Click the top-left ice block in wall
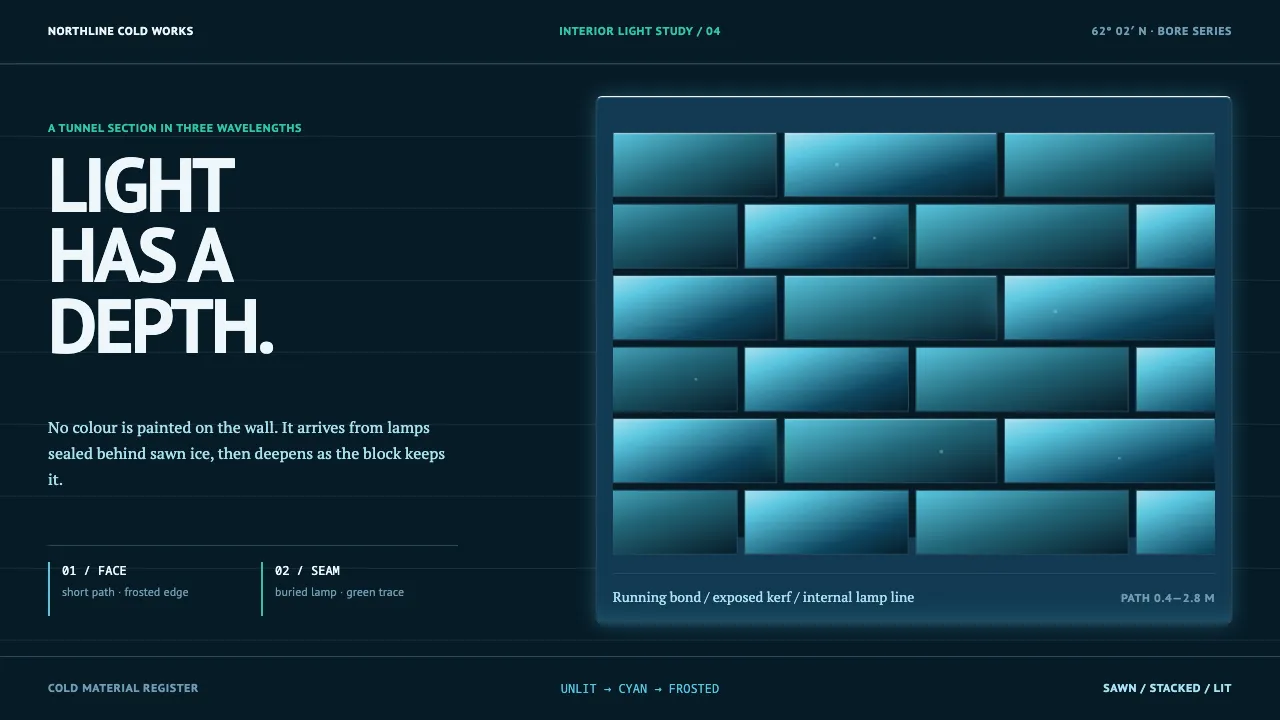This screenshot has width=1280, height=720. click(695, 165)
